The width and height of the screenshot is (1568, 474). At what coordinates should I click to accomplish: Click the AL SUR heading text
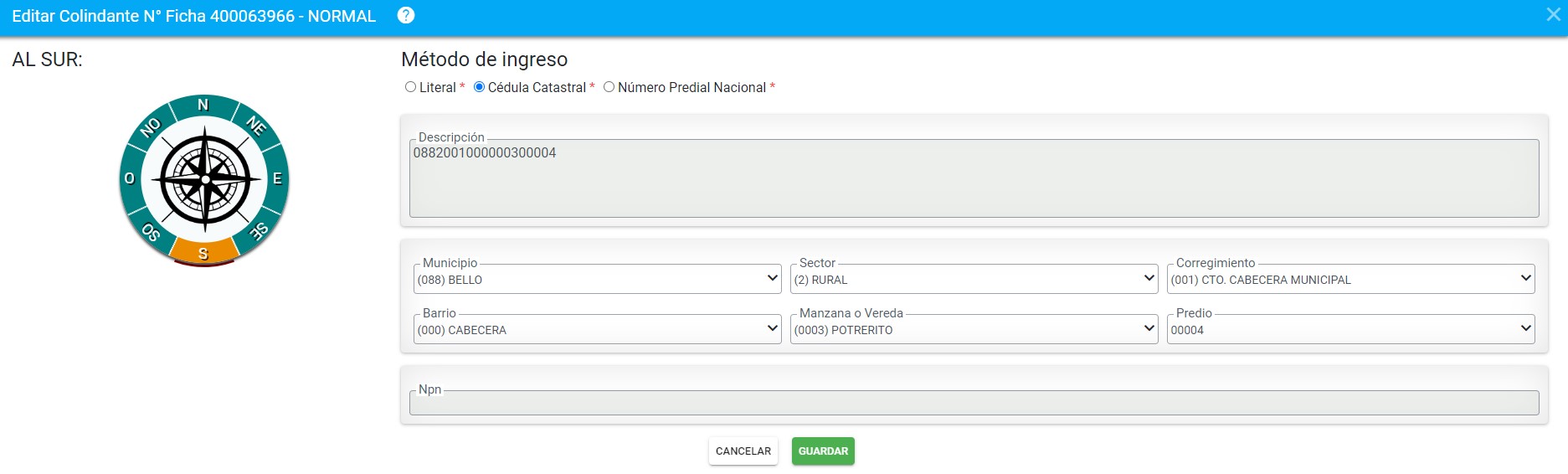(x=47, y=59)
